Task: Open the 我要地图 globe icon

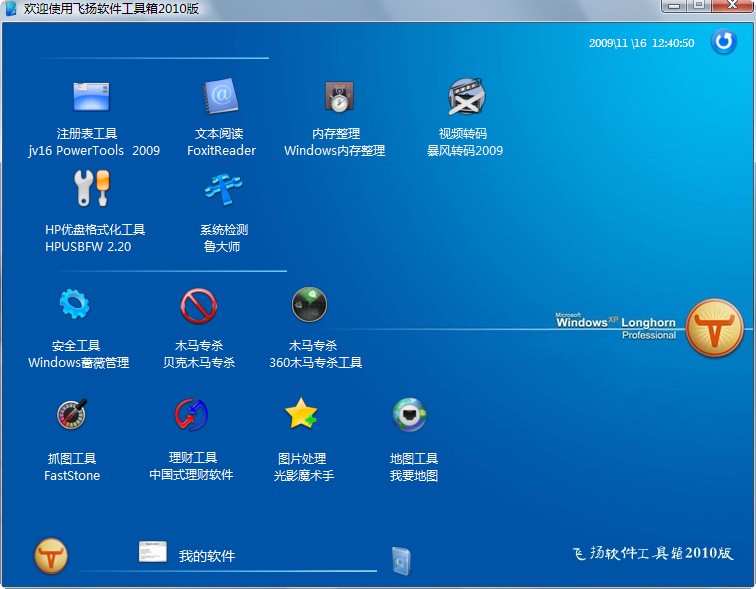Action: 409,415
